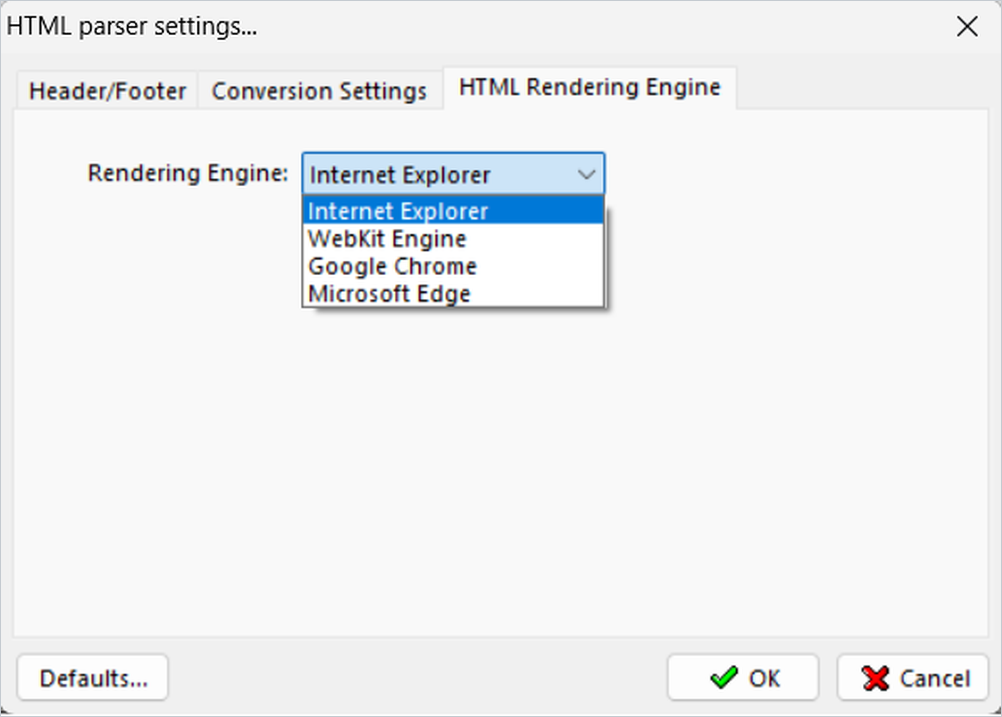The width and height of the screenshot is (1002, 717).
Task: Select Internet Explorer from the dropdown list
Action: pyautogui.click(x=453, y=210)
